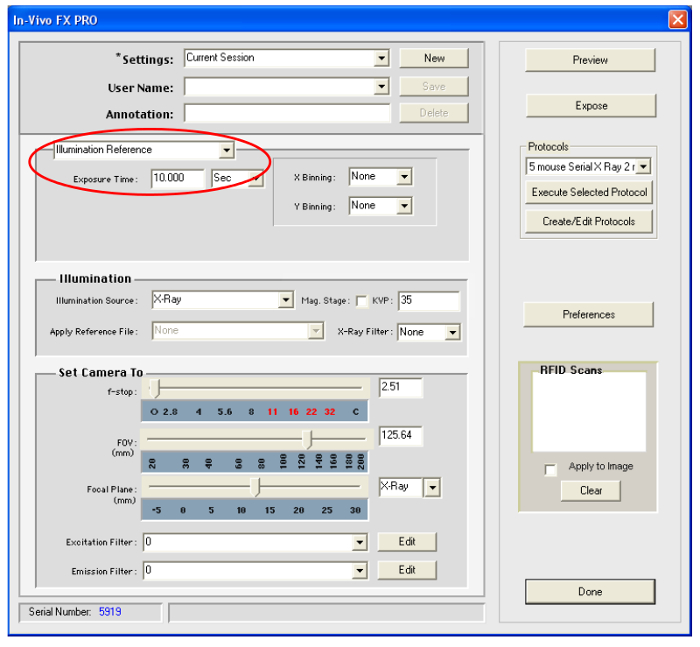Image resolution: width=700 pixels, height=647 pixels.
Task: Open the Protocols selection dropdown
Action: tap(588, 167)
